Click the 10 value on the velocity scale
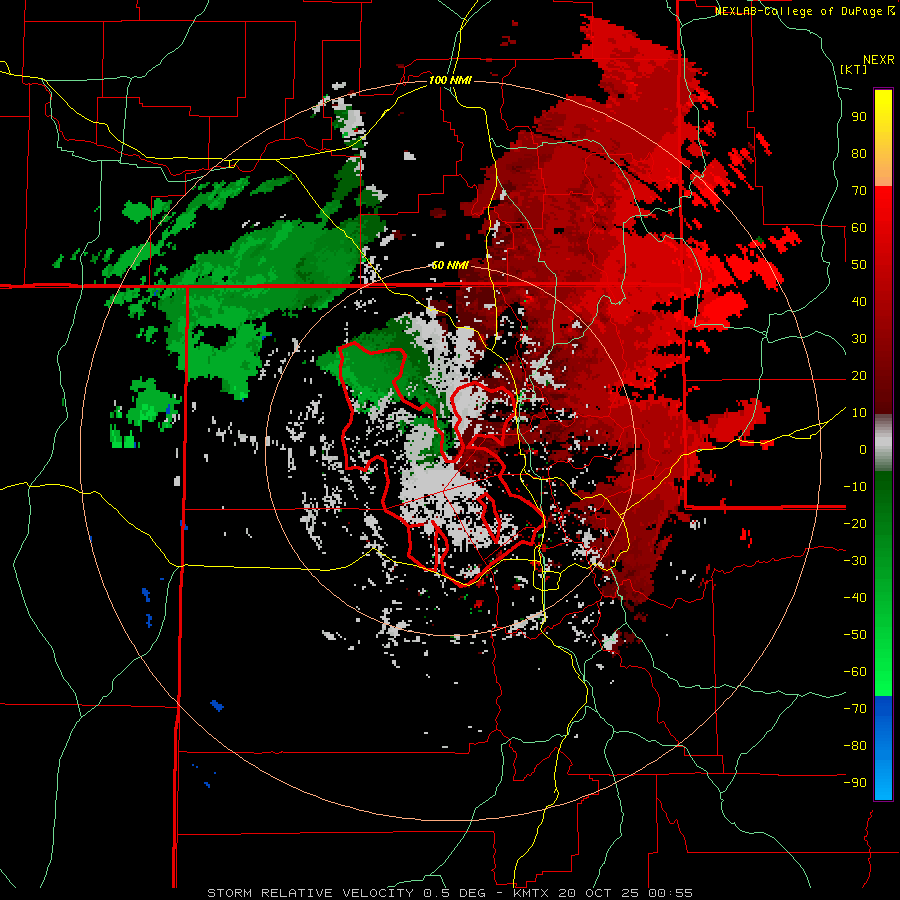Viewport: 900px width, 900px height. pyautogui.click(x=859, y=413)
